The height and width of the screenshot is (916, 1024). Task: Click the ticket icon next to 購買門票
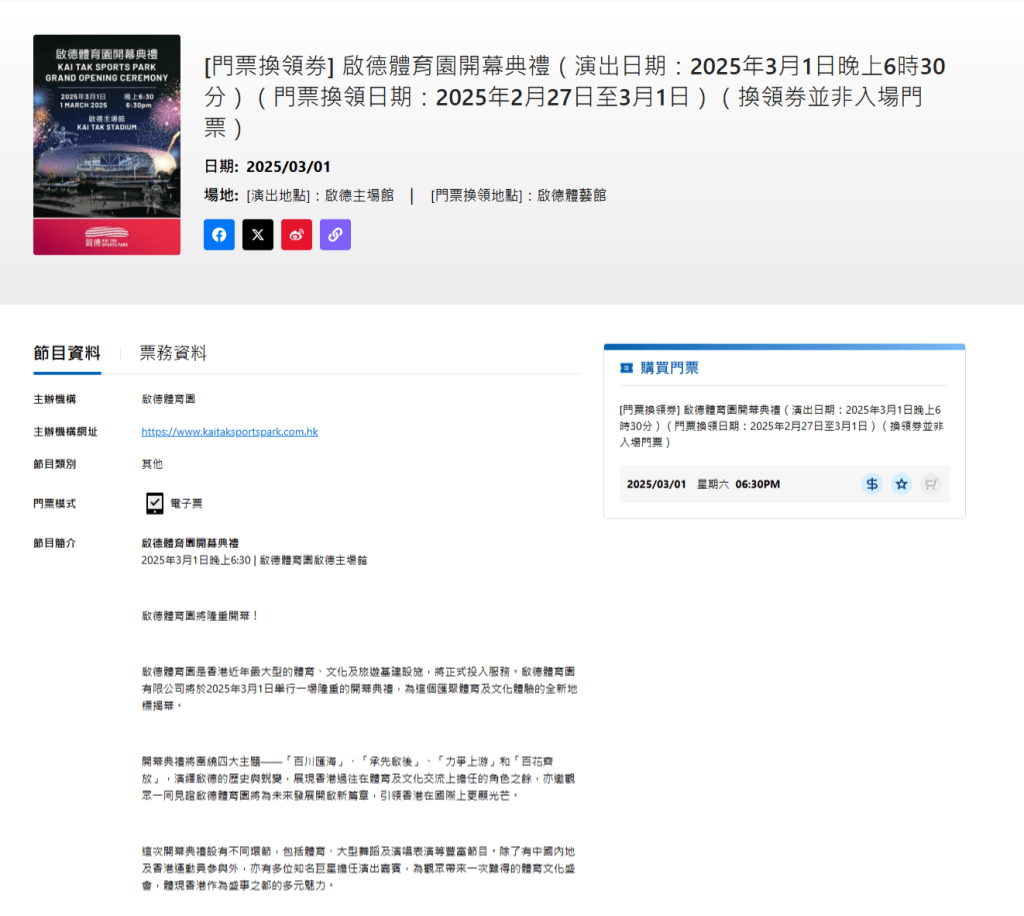[626, 368]
